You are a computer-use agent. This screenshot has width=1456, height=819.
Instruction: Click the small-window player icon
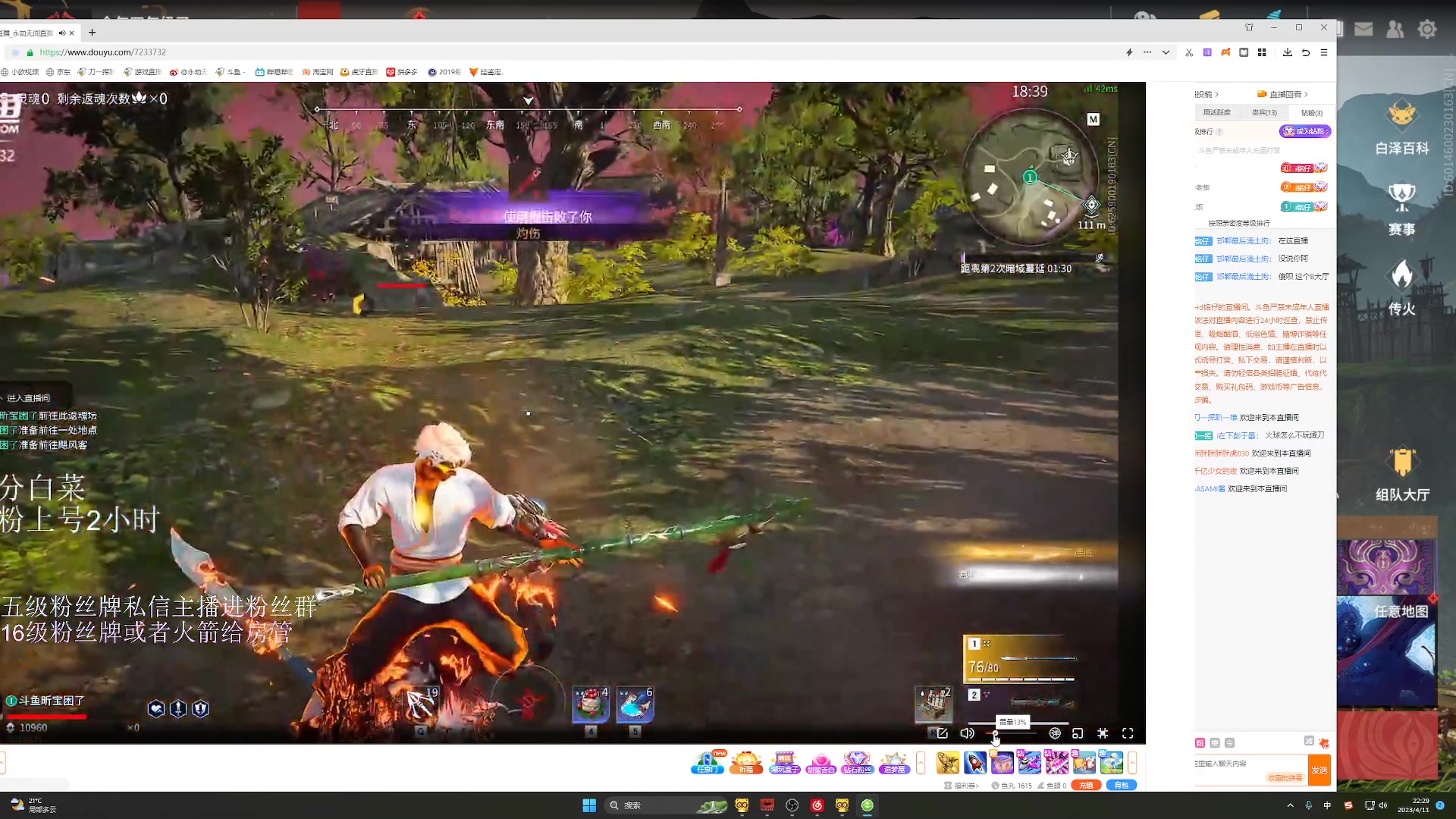[x=1078, y=733]
